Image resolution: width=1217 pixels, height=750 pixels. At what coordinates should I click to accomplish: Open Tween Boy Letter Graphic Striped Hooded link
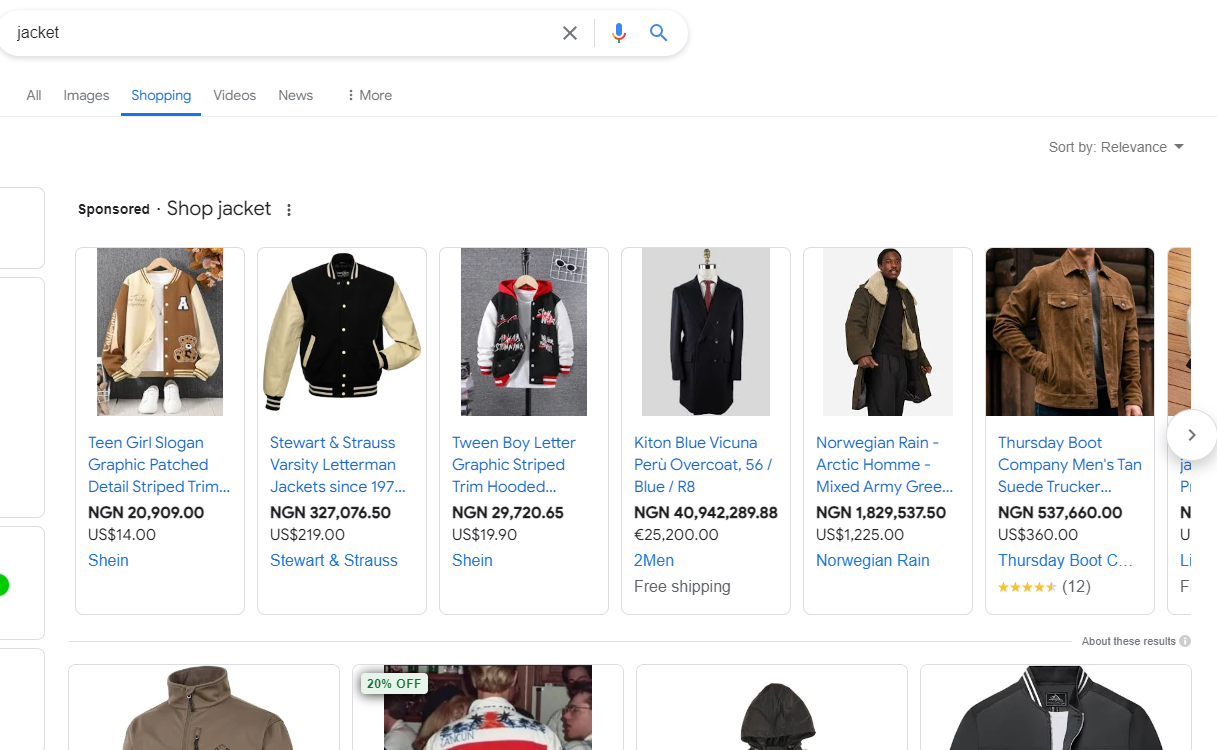click(514, 465)
